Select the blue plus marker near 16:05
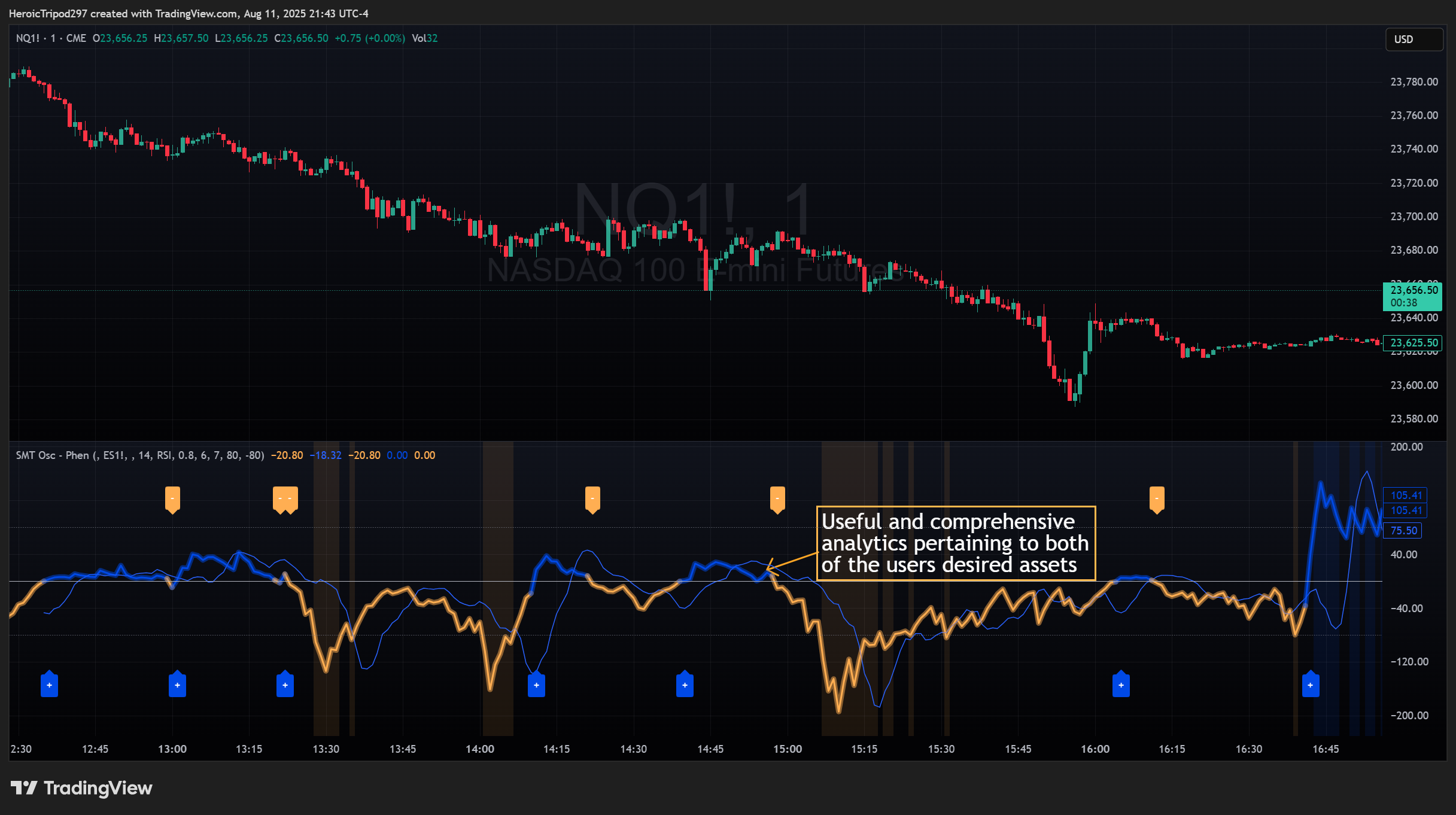The image size is (1456, 815). [x=1121, y=684]
